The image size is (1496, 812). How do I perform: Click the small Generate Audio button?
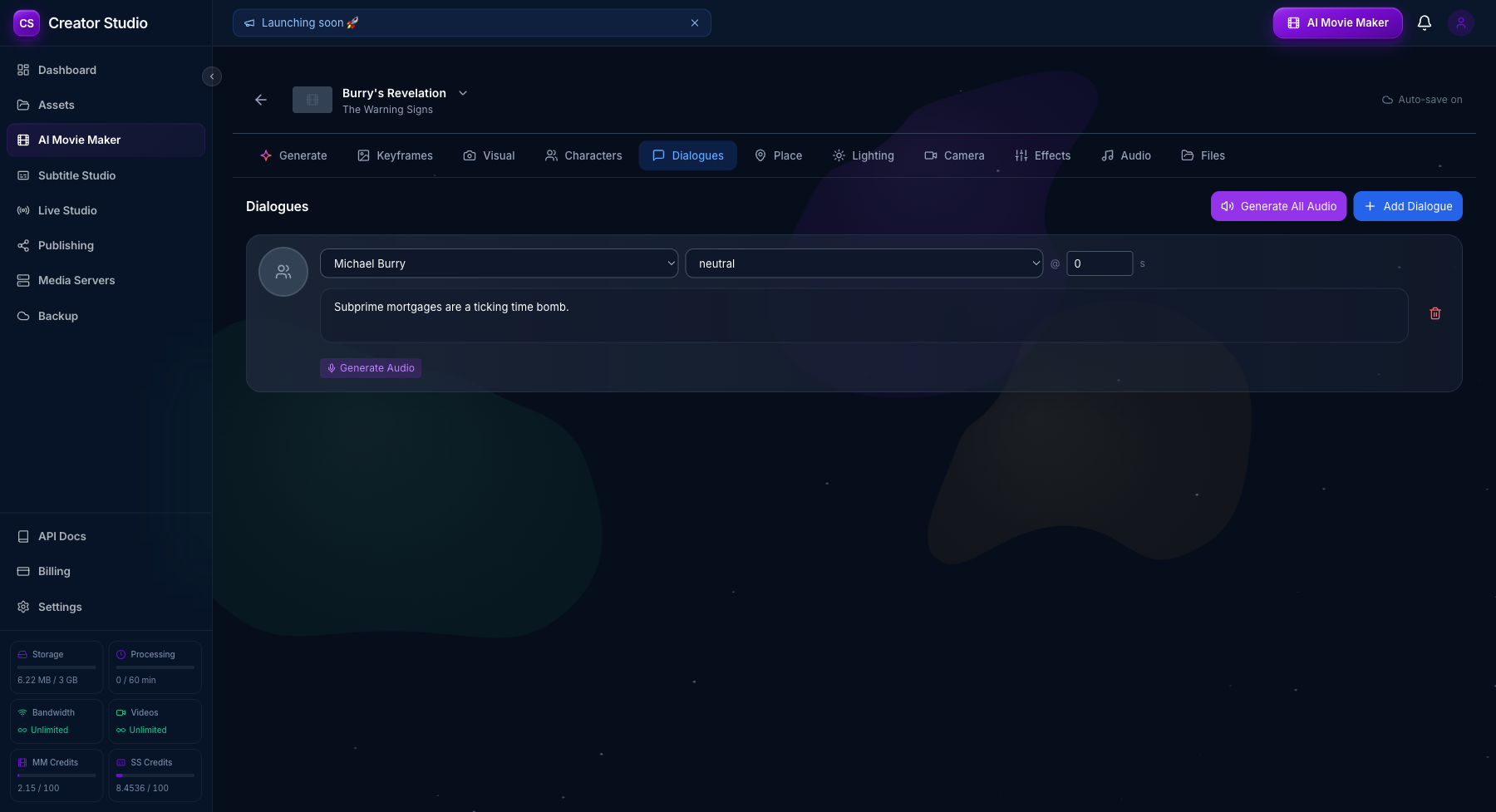point(371,368)
